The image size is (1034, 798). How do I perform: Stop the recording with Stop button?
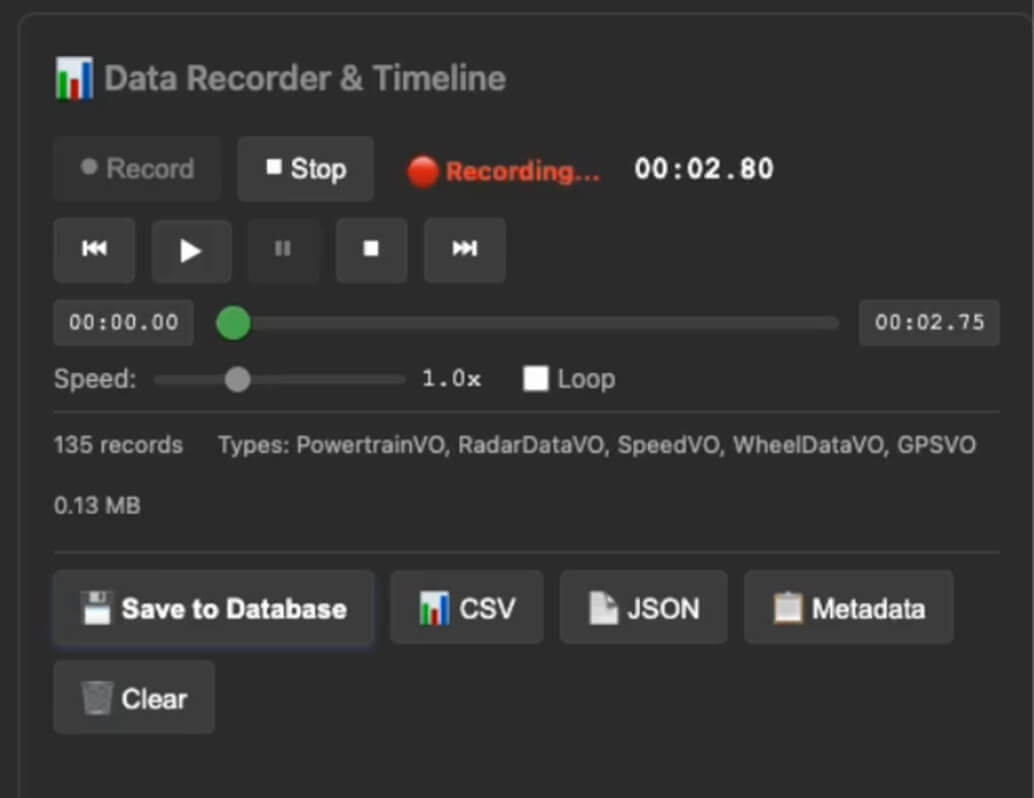click(x=305, y=169)
